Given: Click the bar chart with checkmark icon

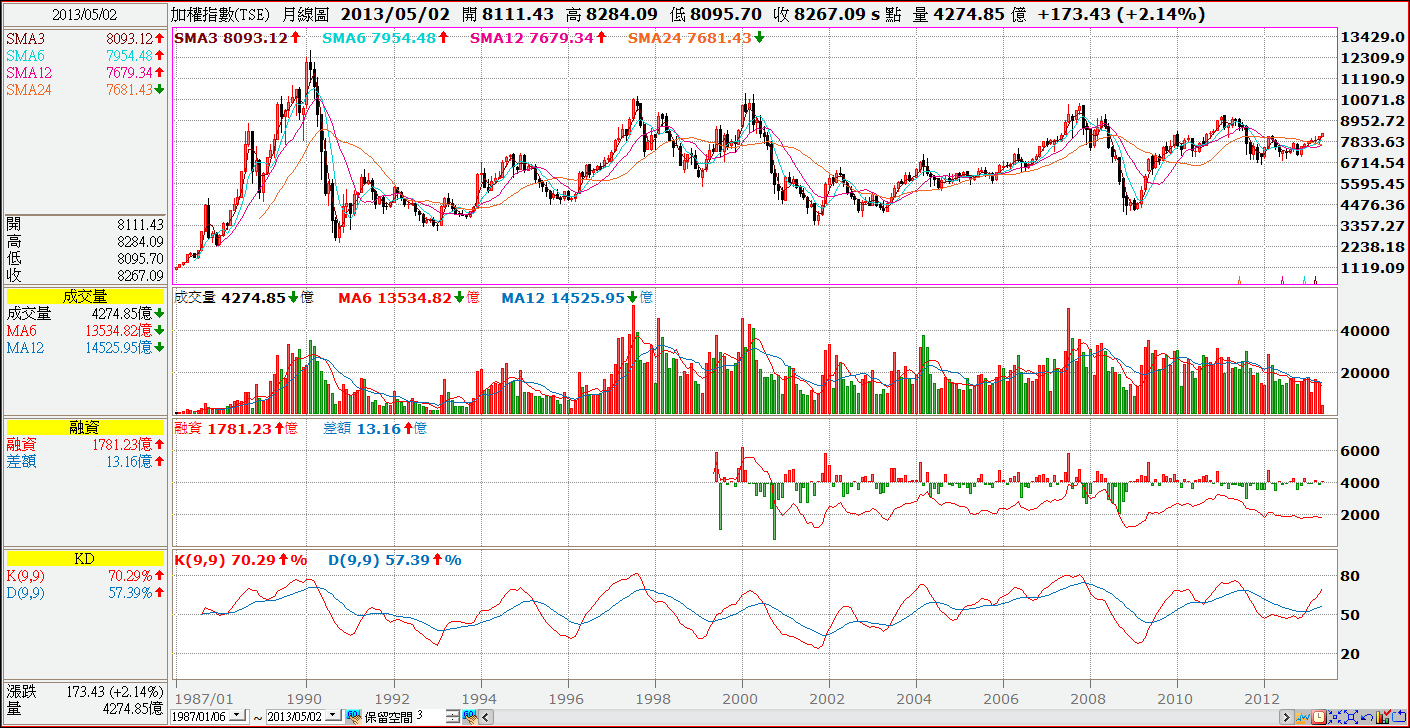Looking at the screenshot, I should tap(1383, 717).
